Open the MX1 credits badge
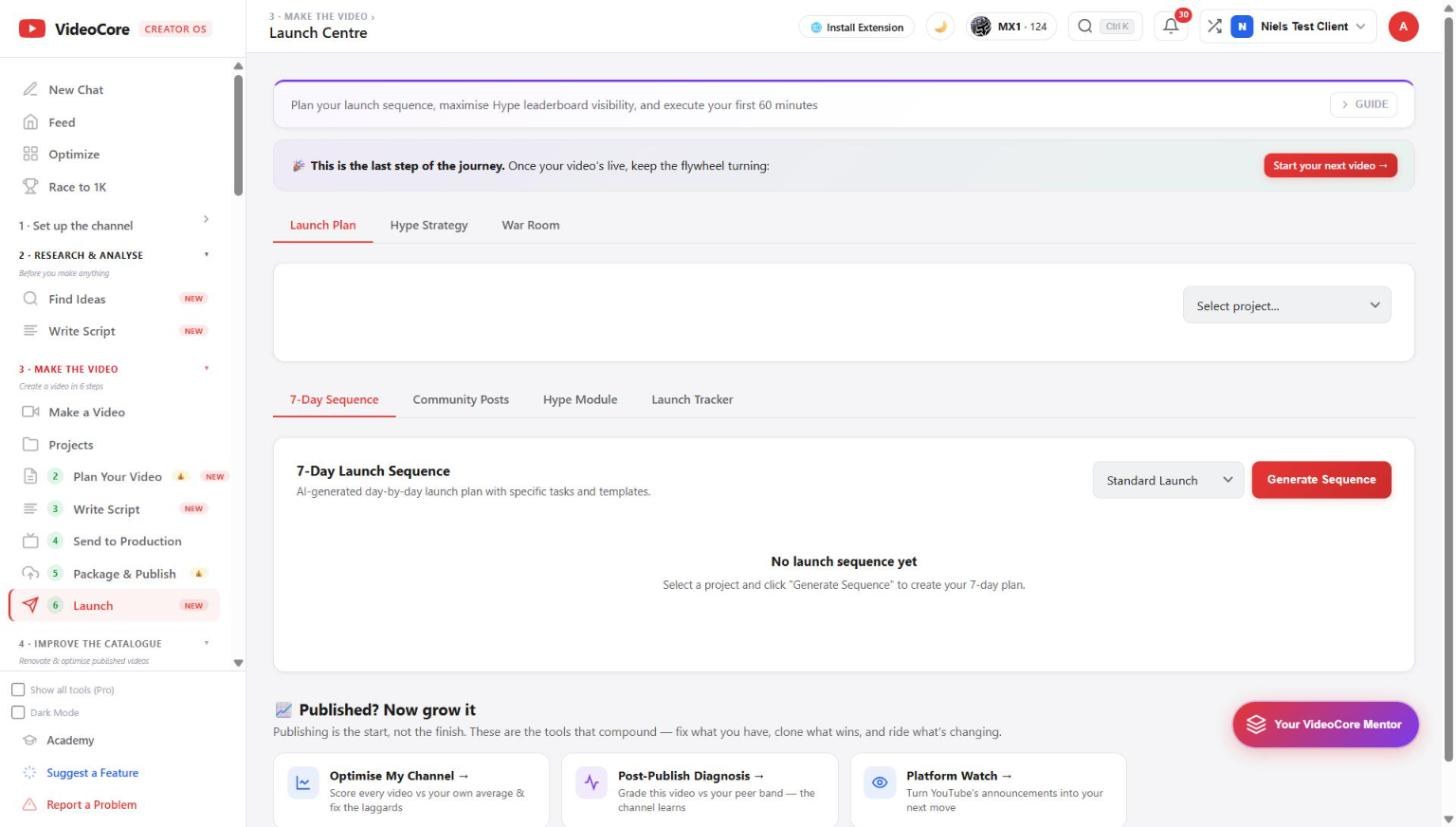 [x=1012, y=27]
